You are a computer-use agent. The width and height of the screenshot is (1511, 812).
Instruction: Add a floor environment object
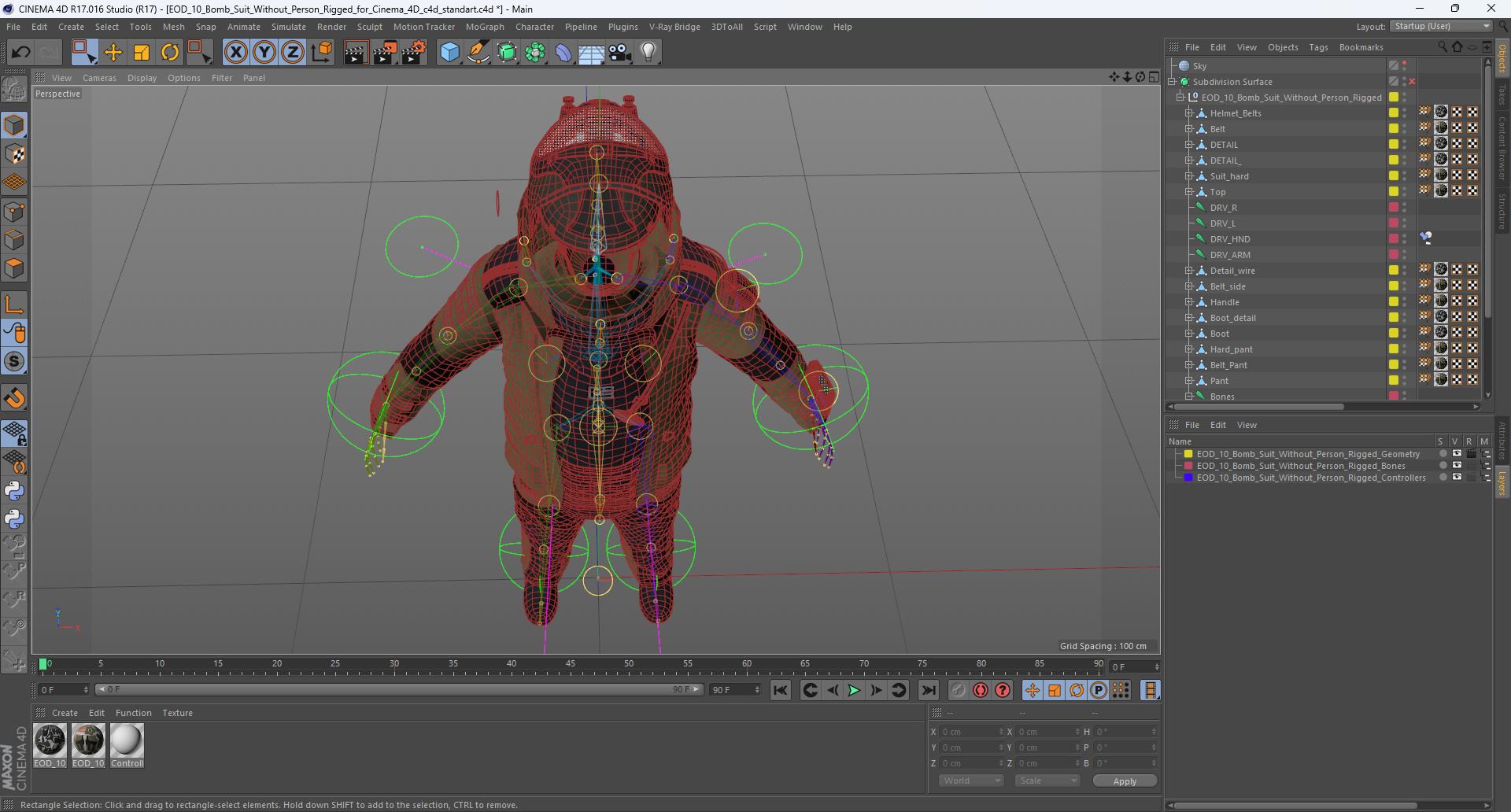tap(591, 53)
